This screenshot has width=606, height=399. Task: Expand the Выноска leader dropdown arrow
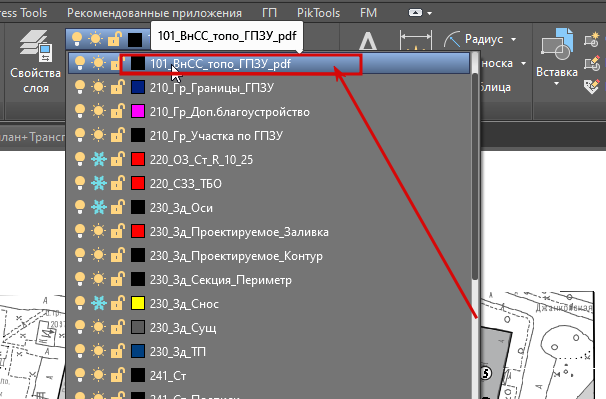click(523, 63)
